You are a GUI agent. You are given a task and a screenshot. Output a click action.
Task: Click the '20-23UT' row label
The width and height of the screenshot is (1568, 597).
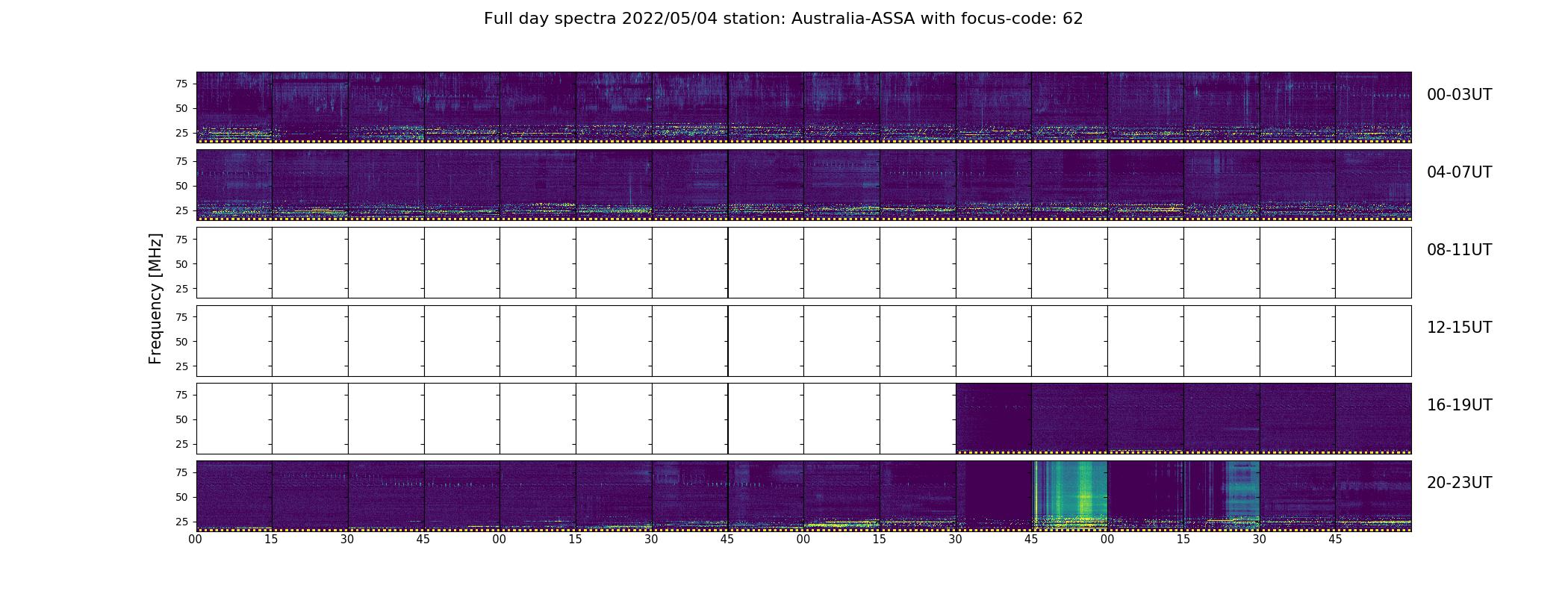click(x=1459, y=483)
